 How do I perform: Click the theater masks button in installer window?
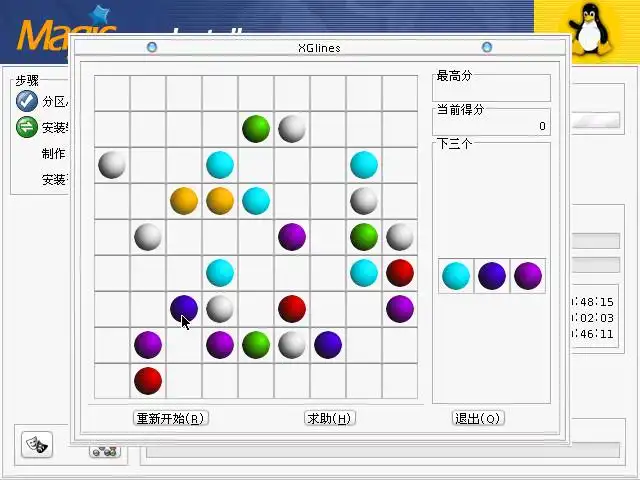tap(37, 444)
